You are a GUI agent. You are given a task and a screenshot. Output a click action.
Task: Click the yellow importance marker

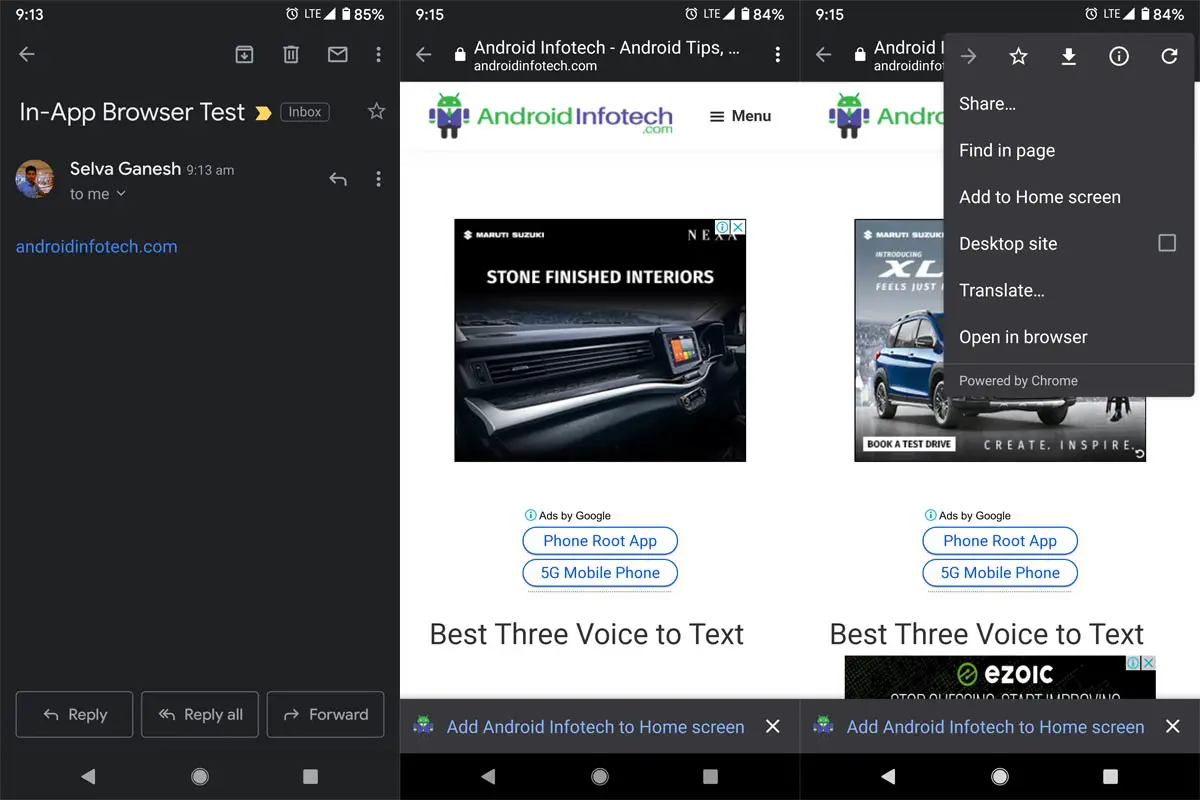click(263, 113)
